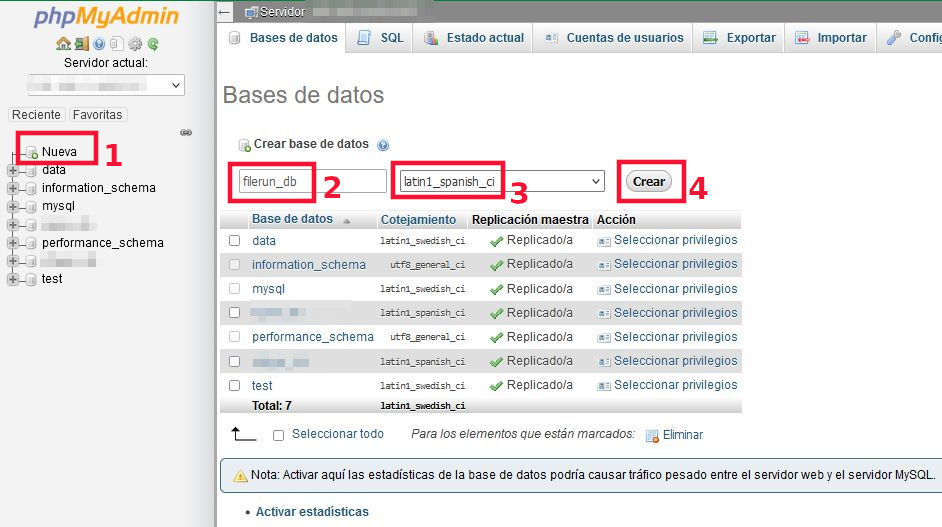Click the log out icon in sidebar

click(82, 44)
